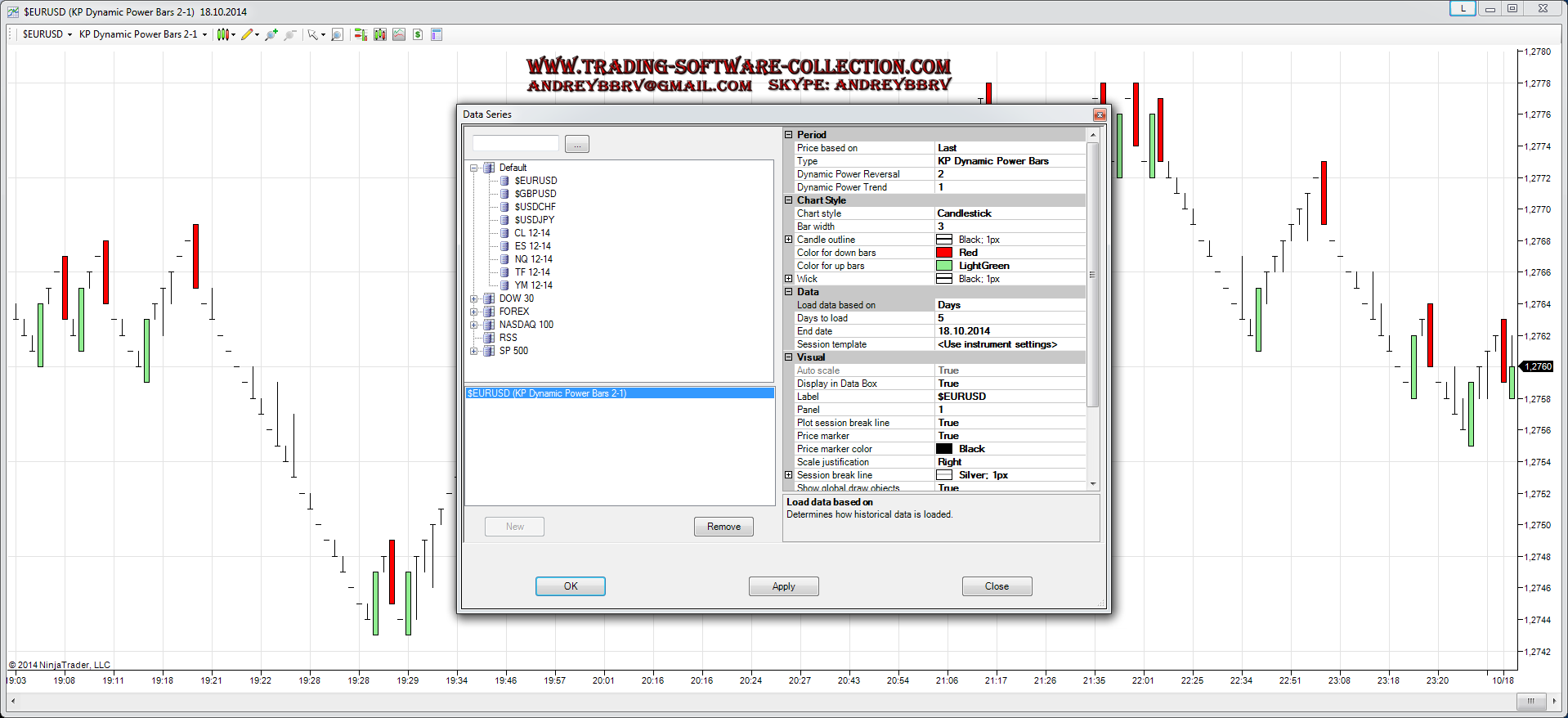
Task: Open the chart style candlestick icon
Action: click(222, 34)
